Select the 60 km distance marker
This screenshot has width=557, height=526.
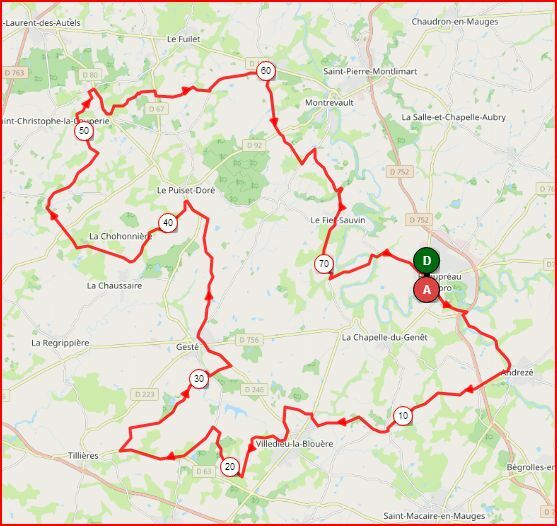pos(266,71)
